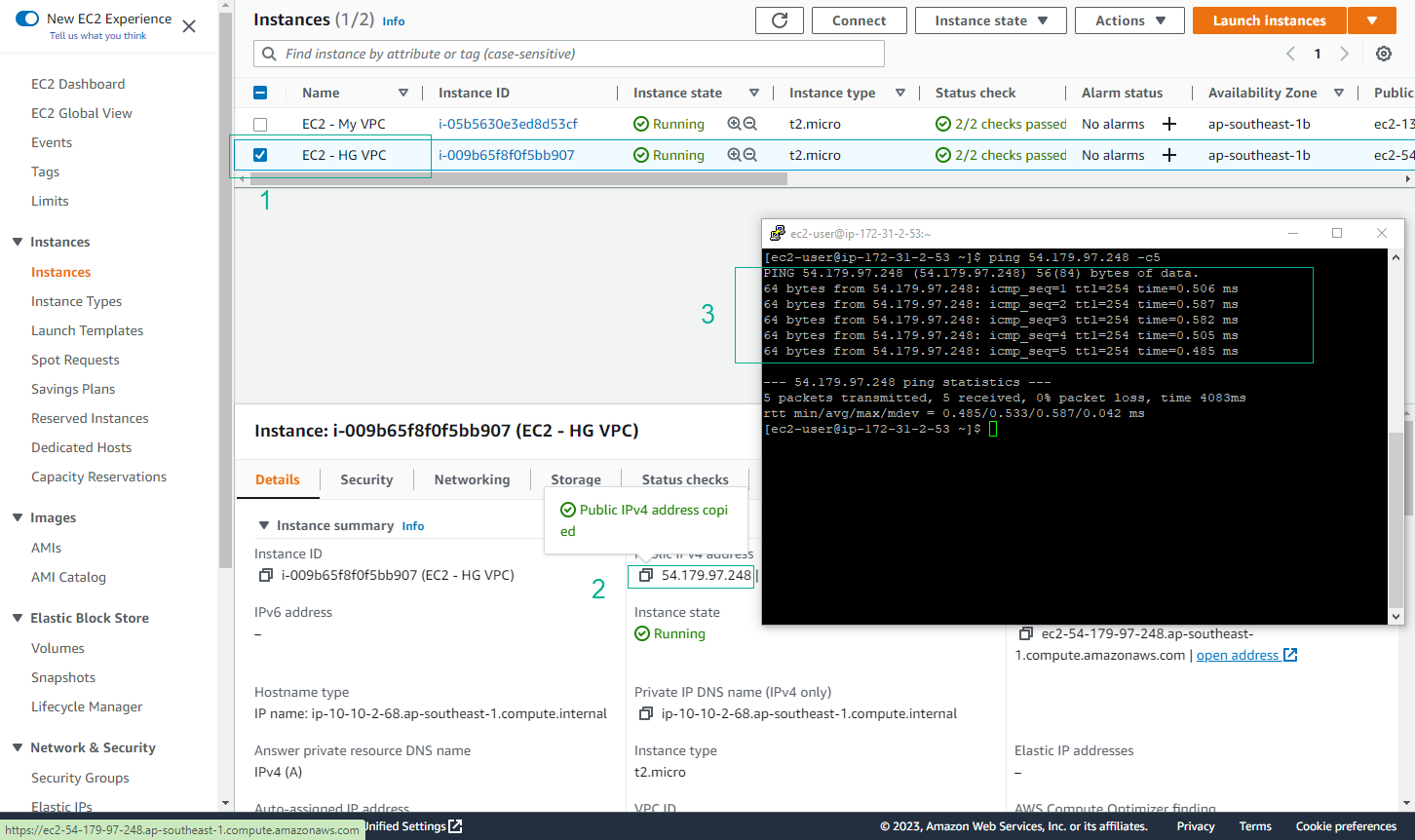Sort by Availability Zone column arrow
Viewport: 1415px width, 840px height.
[x=1339, y=93]
